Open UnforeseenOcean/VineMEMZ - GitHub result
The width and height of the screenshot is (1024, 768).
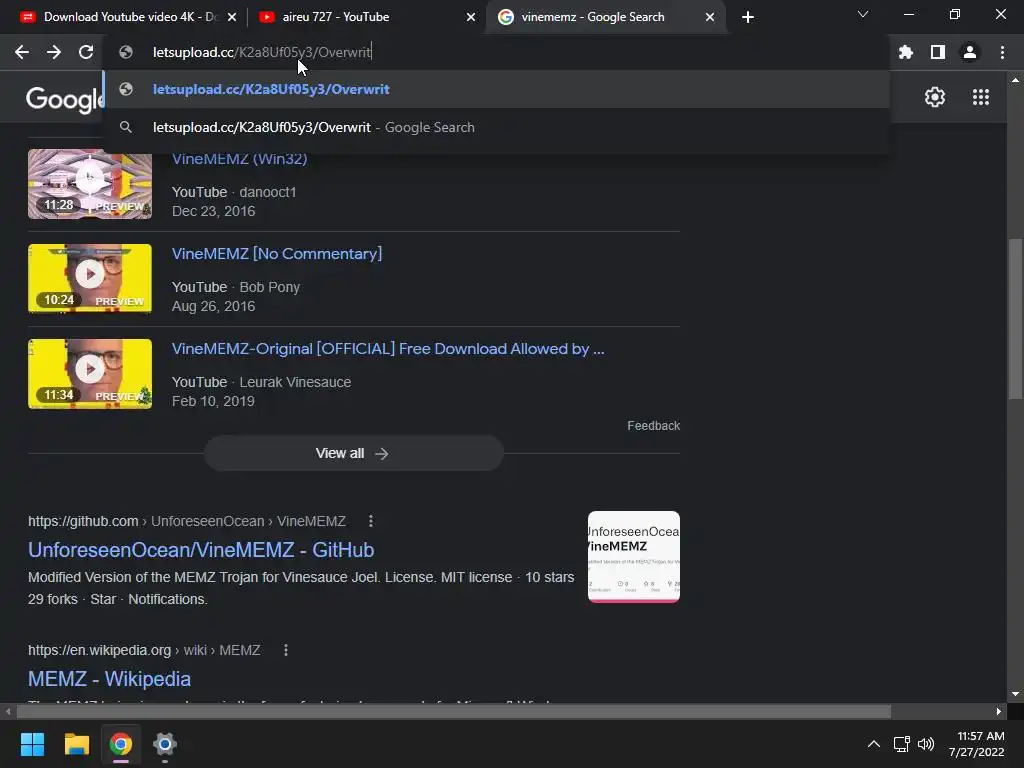pyautogui.click(x=201, y=550)
